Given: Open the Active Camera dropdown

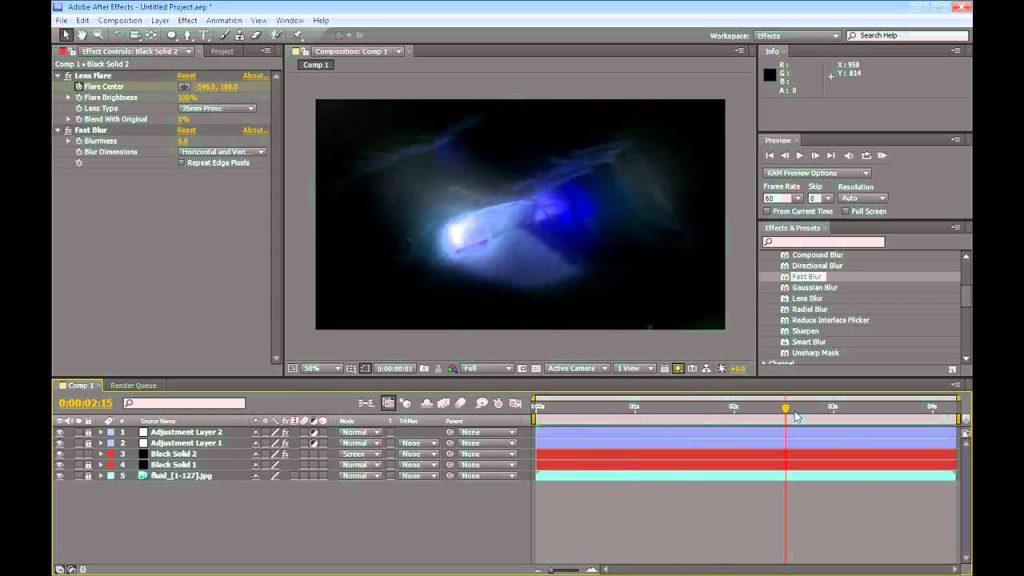Looking at the screenshot, I should 577,368.
